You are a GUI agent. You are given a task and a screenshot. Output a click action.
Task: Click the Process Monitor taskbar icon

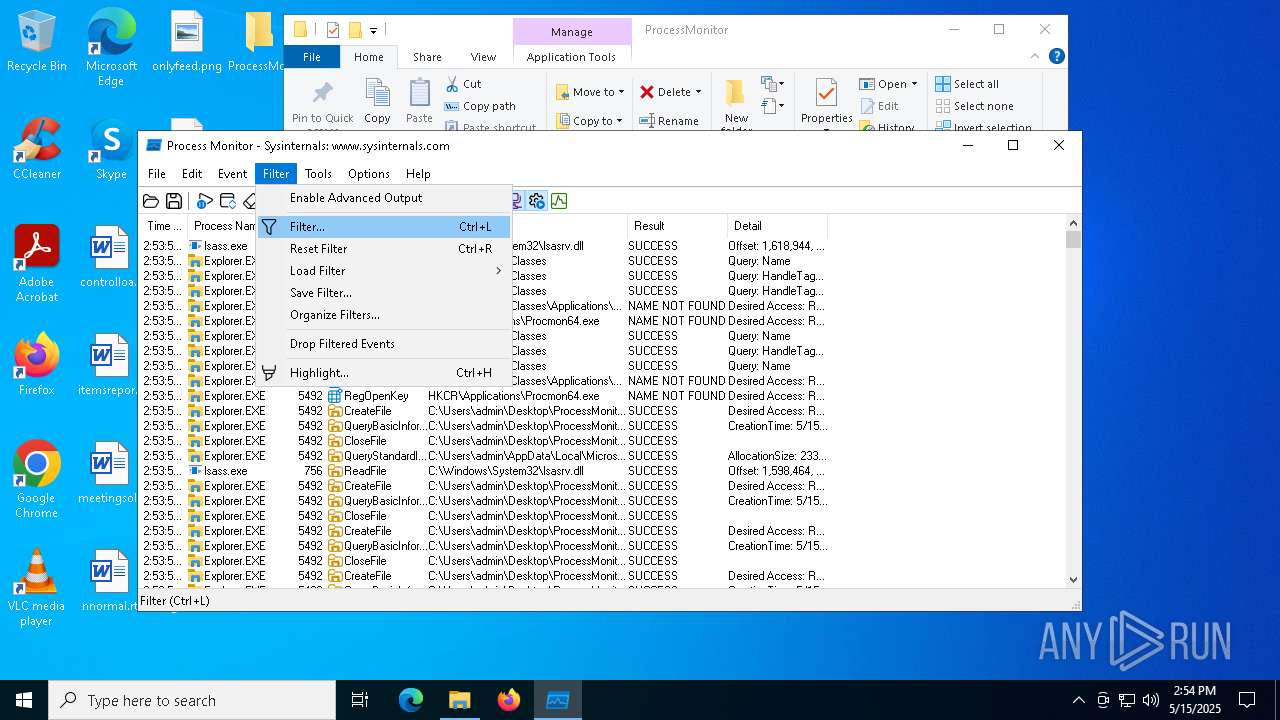click(558, 700)
